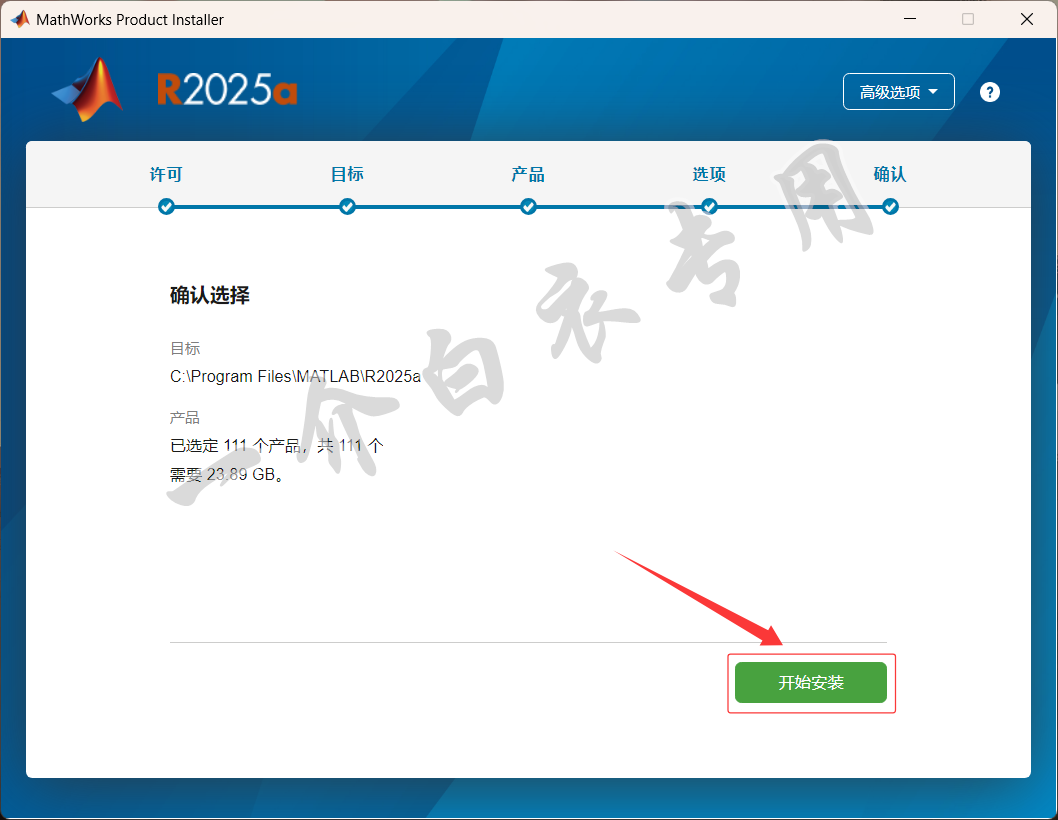The width and height of the screenshot is (1058, 820).
Task: Select the 确认 step tab
Action: point(890,174)
